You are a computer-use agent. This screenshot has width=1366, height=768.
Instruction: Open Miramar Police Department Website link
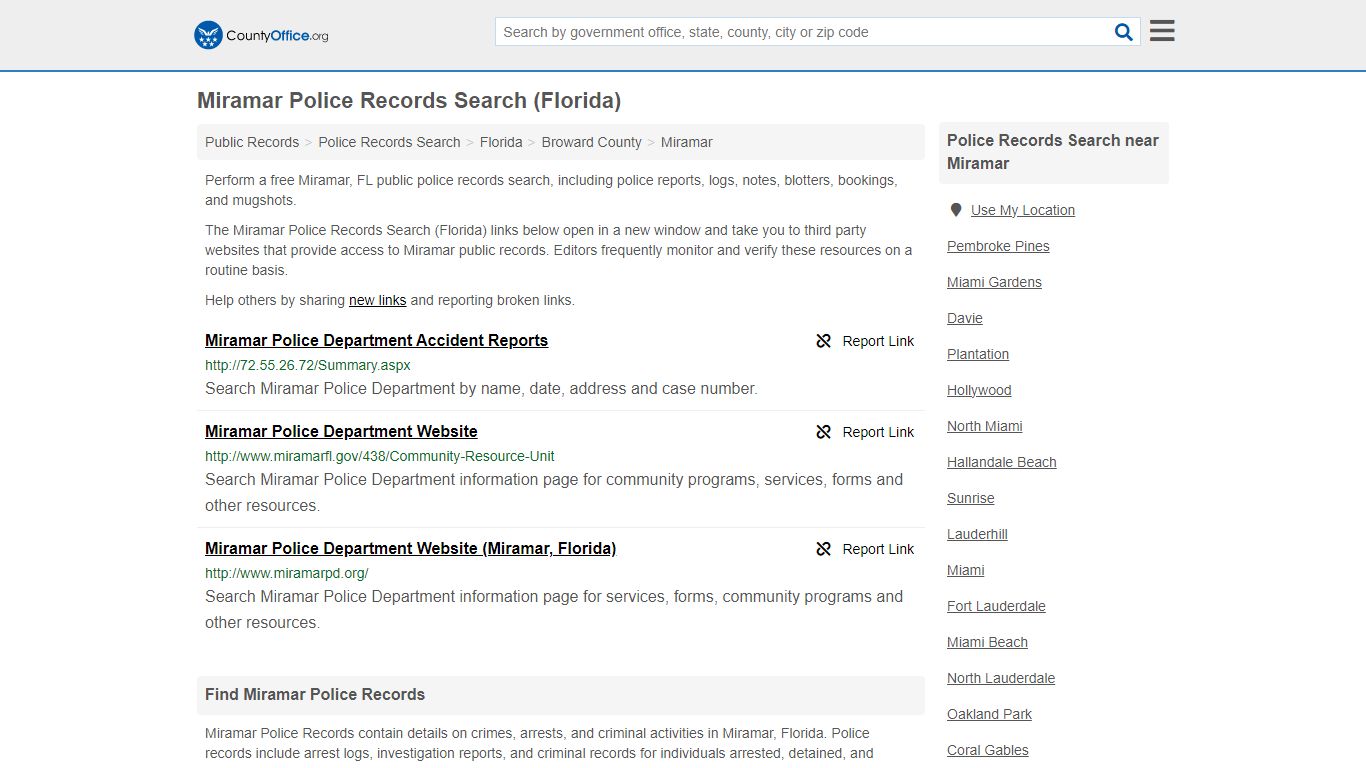341,431
